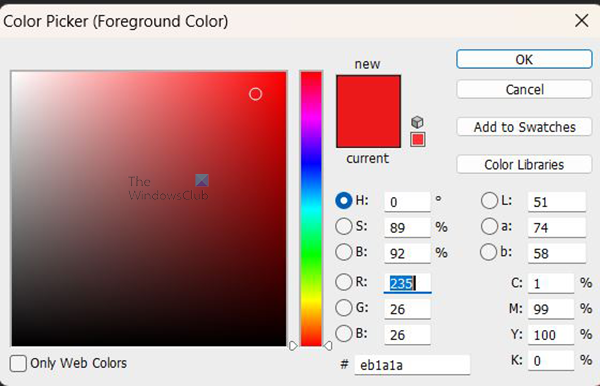The width and height of the screenshot is (600, 386).
Task: Select the B brightness radio button
Action: point(343,252)
